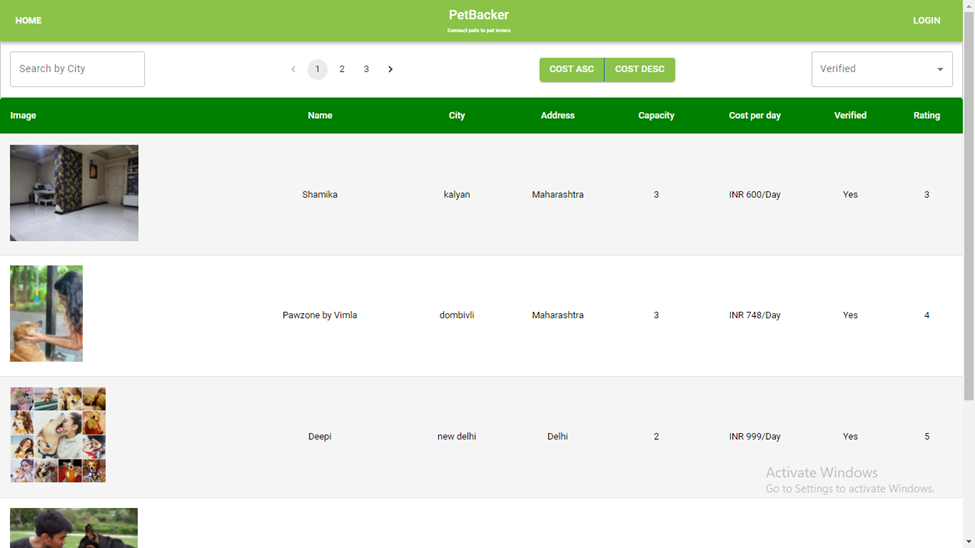Click the rating 5 in Deepi's row
The width and height of the screenshot is (975, 548).
(x=926, y=437)
